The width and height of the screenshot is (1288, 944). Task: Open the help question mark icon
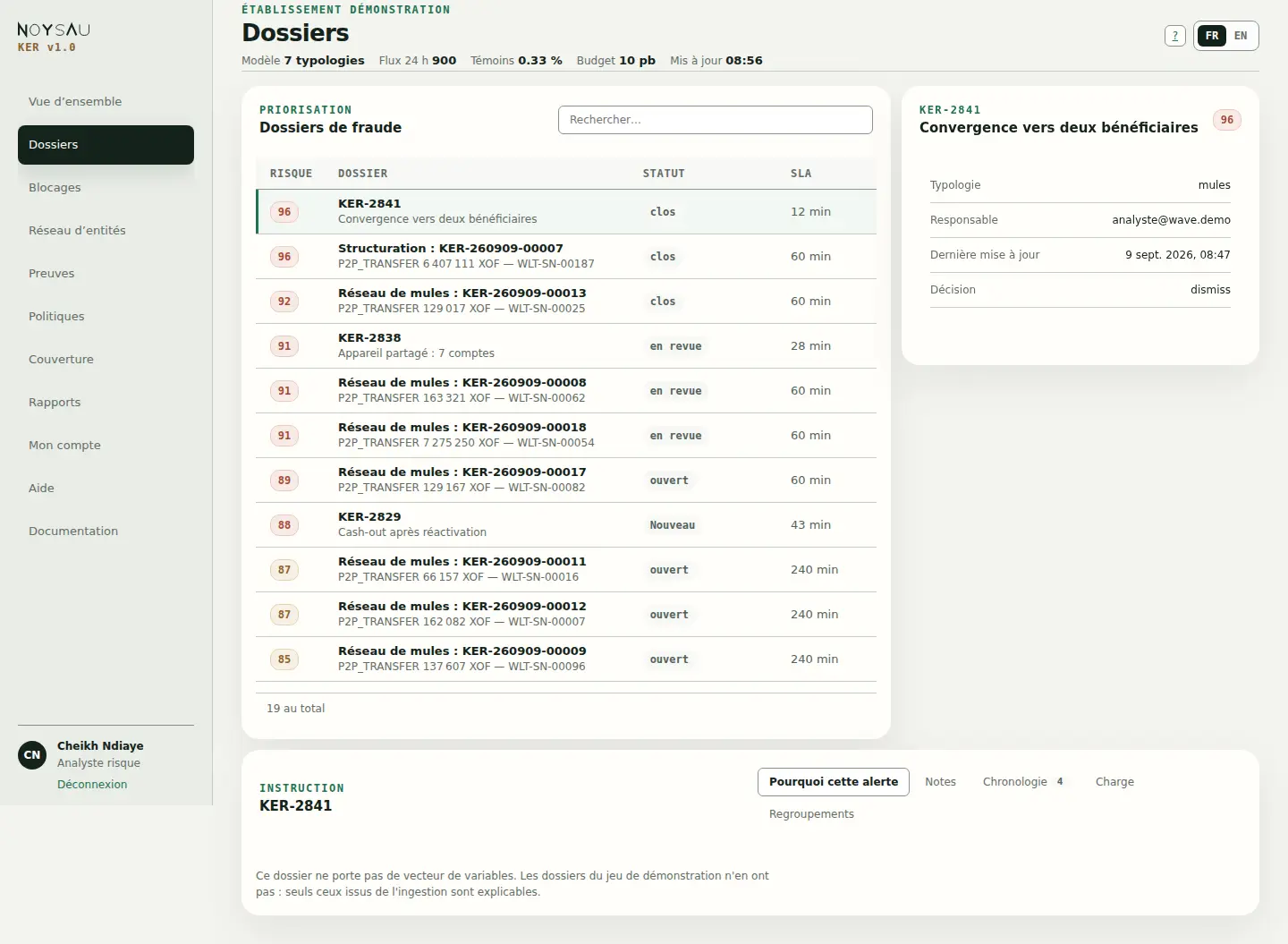pos(1174,36)
